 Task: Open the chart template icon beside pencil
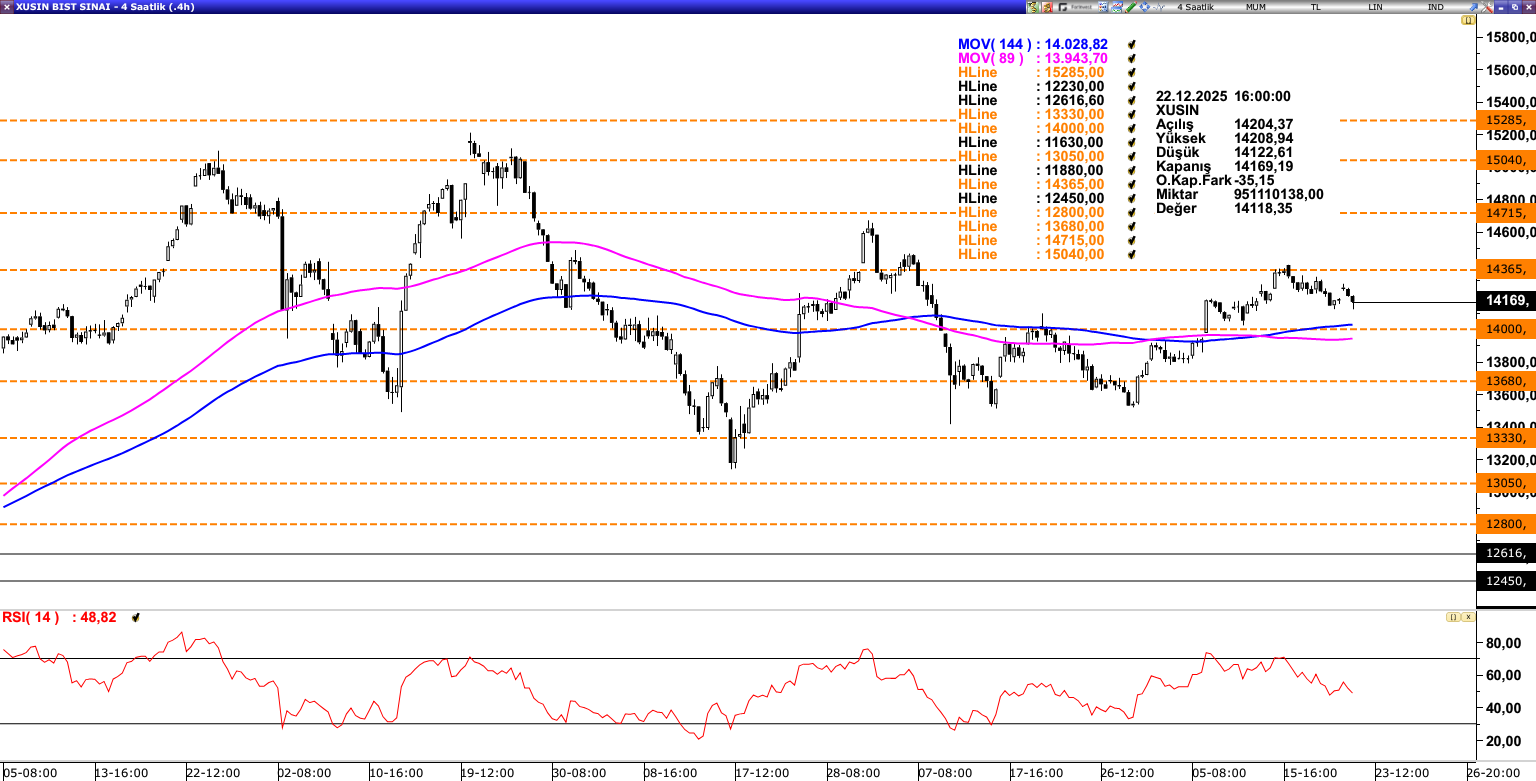click(1117, 7)
